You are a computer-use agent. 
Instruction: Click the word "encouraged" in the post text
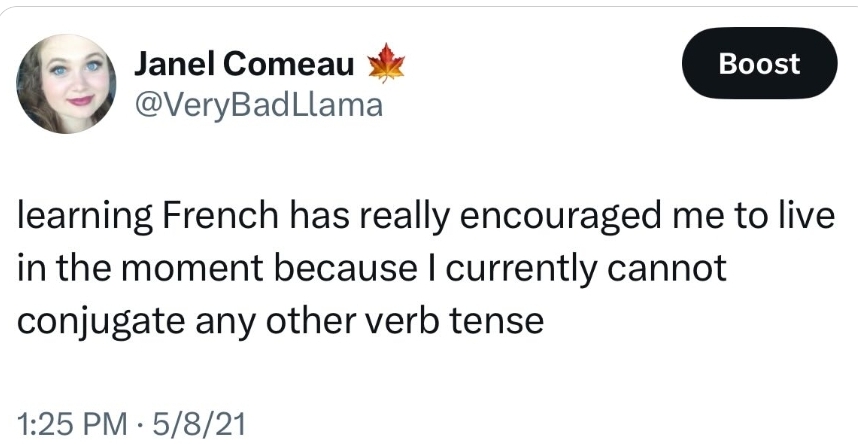click(561, 219)
